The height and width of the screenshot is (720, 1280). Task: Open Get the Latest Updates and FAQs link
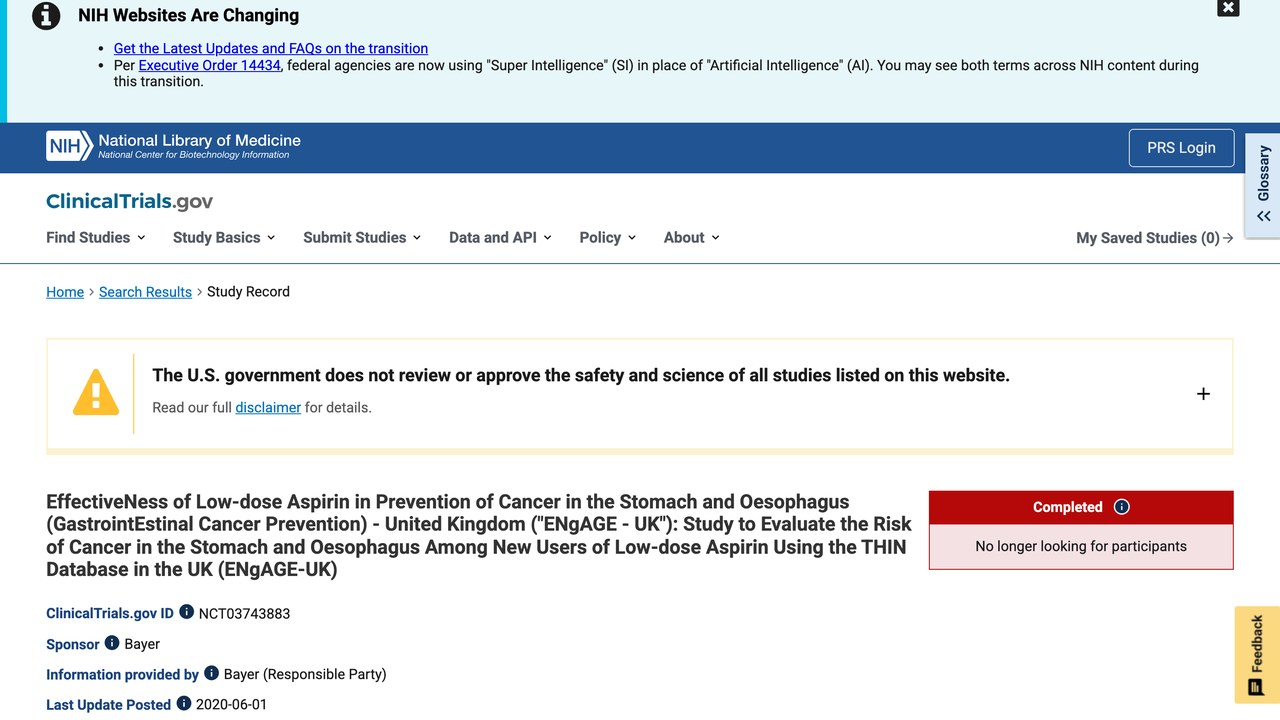pyautogui.click(x=271, y=48)
